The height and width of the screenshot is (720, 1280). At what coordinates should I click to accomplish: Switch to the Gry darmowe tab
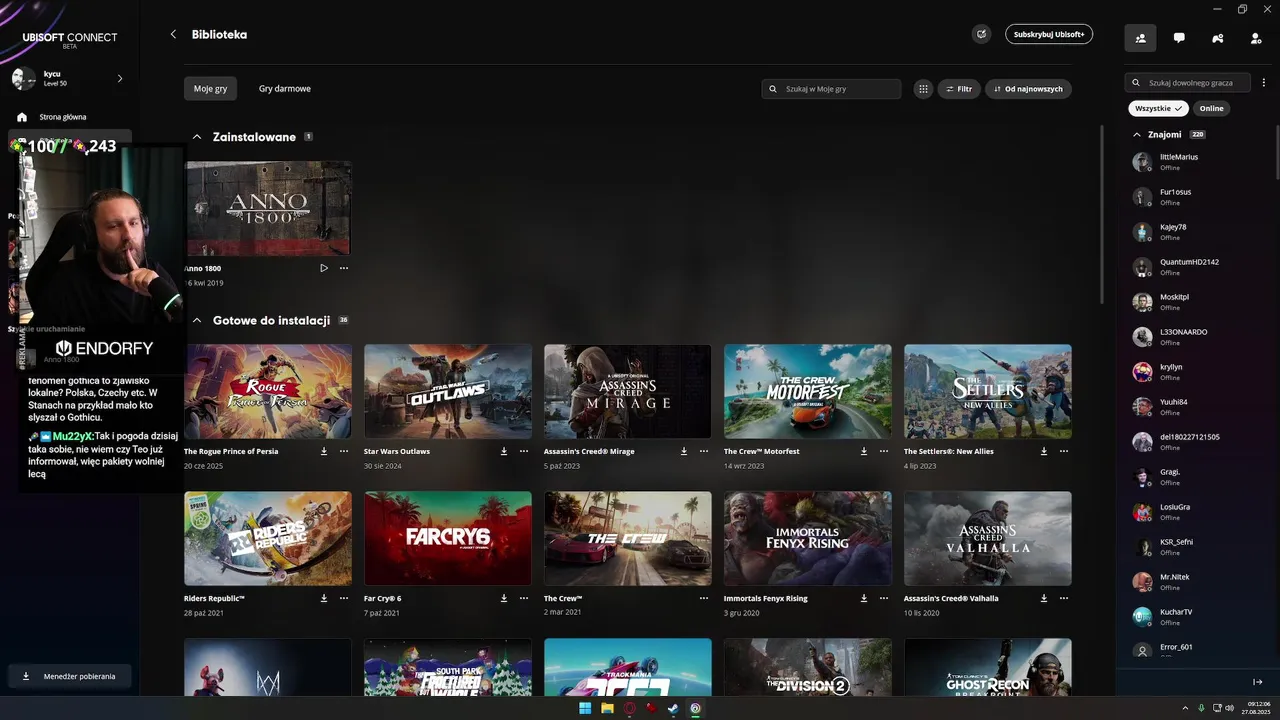[x=285, y=89]
